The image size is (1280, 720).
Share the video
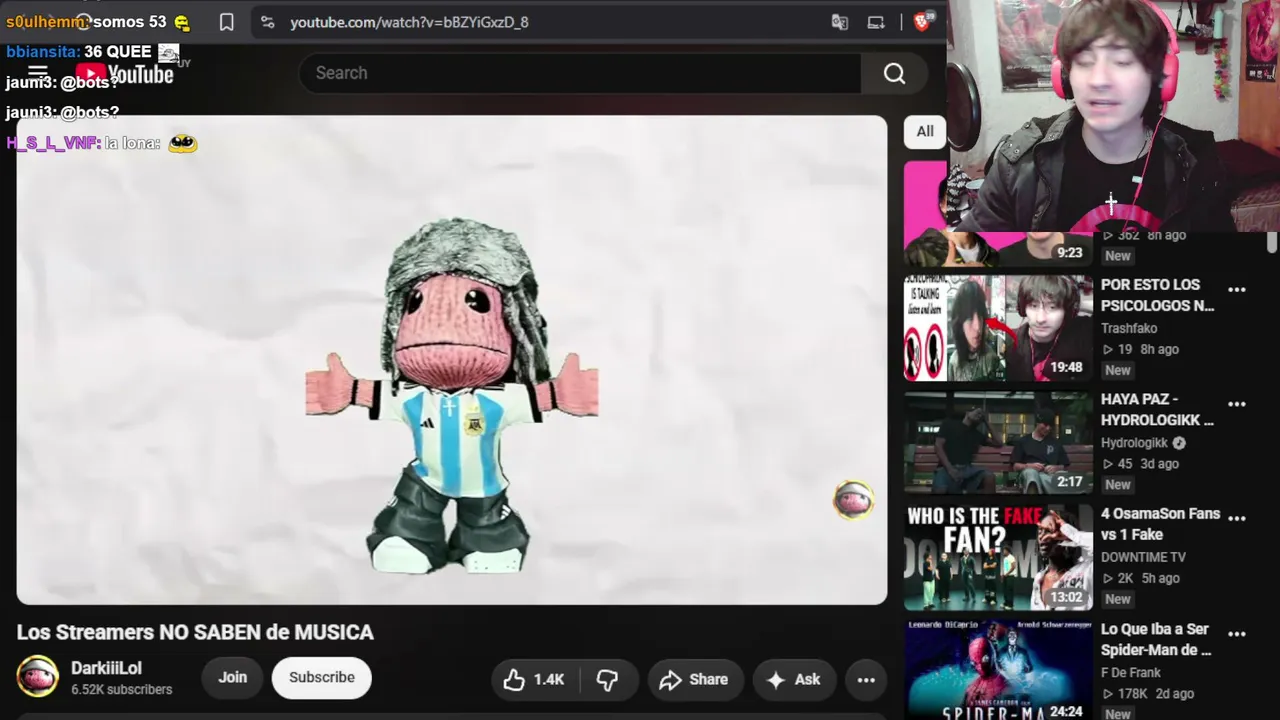694,680
